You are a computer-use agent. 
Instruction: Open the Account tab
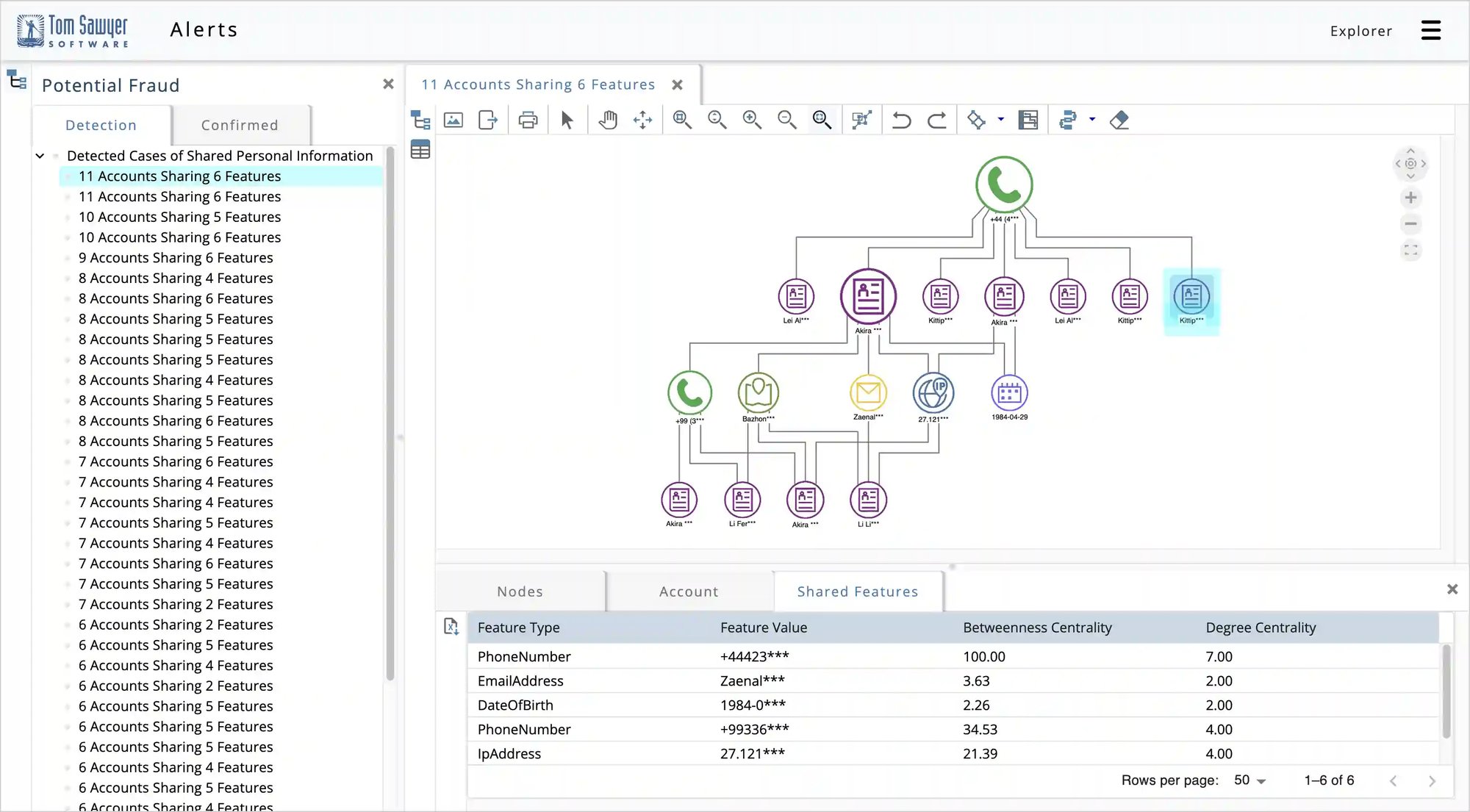(x=689, y=592)
